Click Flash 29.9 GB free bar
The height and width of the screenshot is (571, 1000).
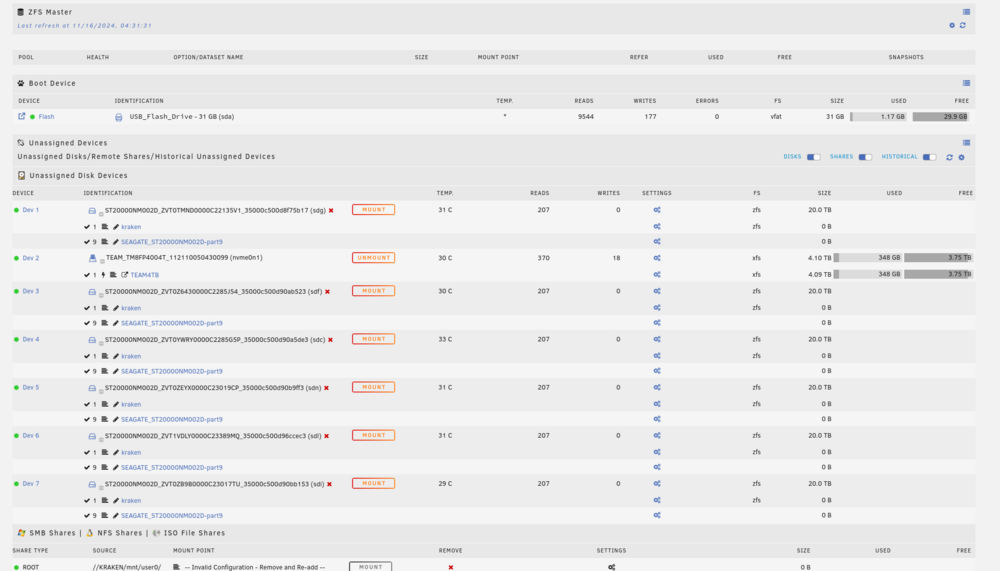(x=941, y=117)
